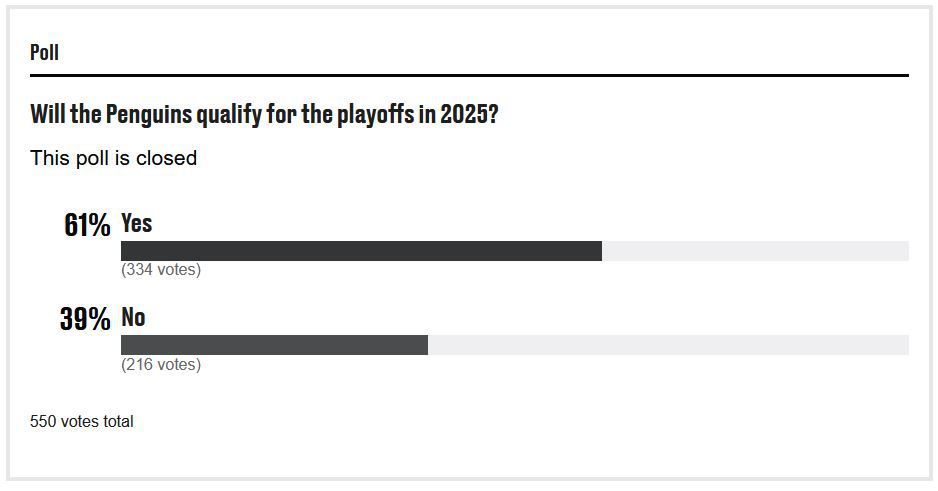Click the word "Will" starting the question

[x=47, y=114]
